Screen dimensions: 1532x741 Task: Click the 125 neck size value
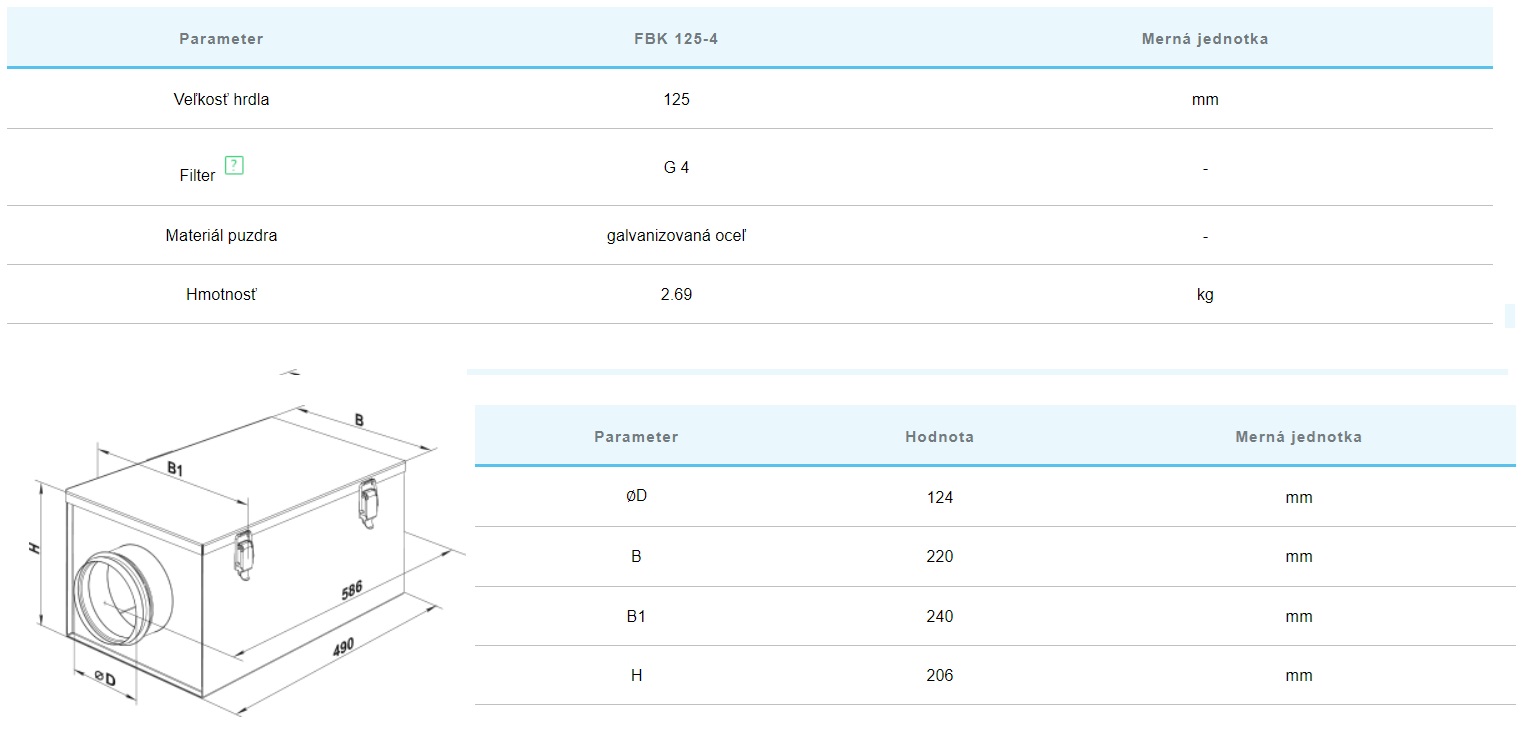pyautogui.click(x=676, y=99)
